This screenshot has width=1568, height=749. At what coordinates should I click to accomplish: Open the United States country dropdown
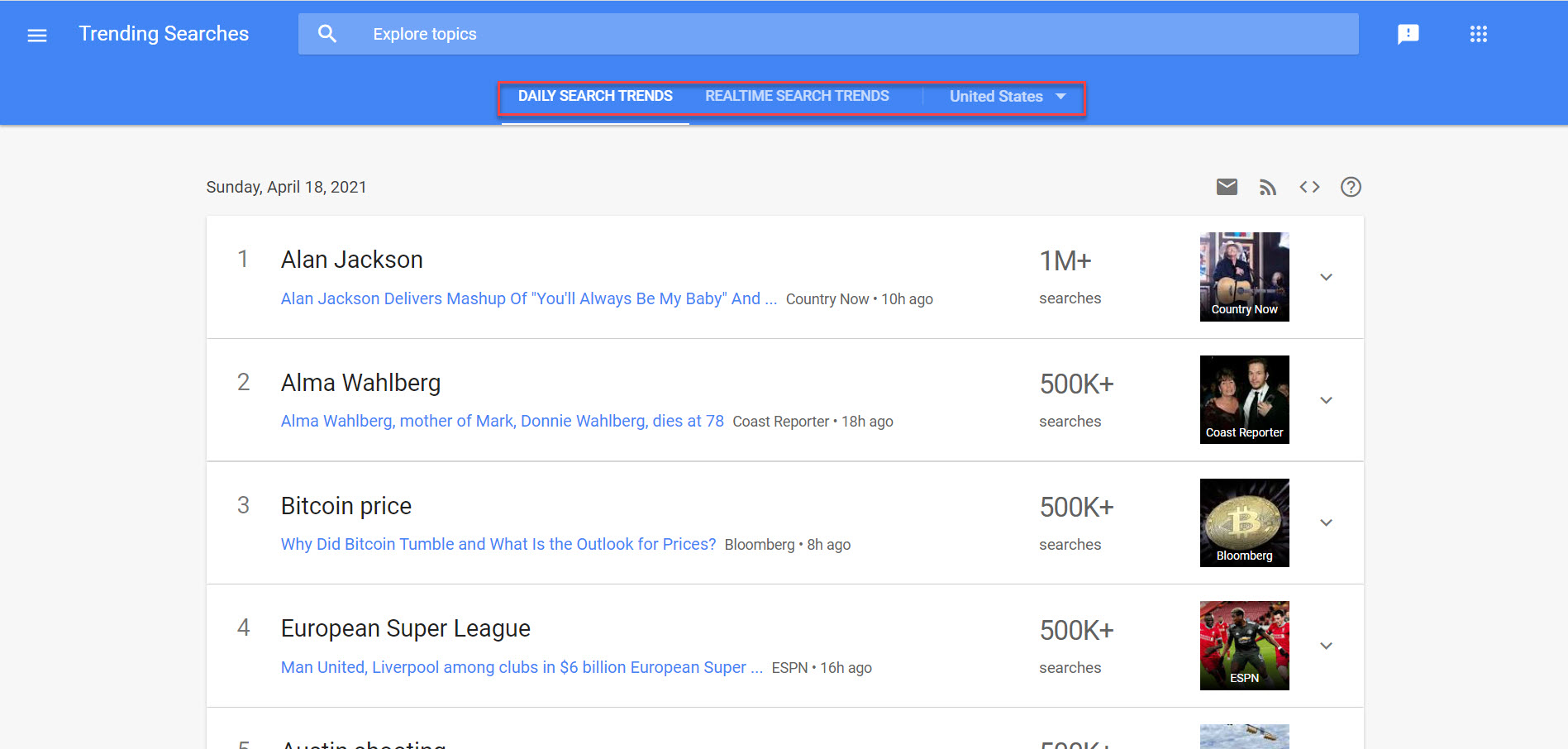pyautogui.click(x=1005, y=97)
